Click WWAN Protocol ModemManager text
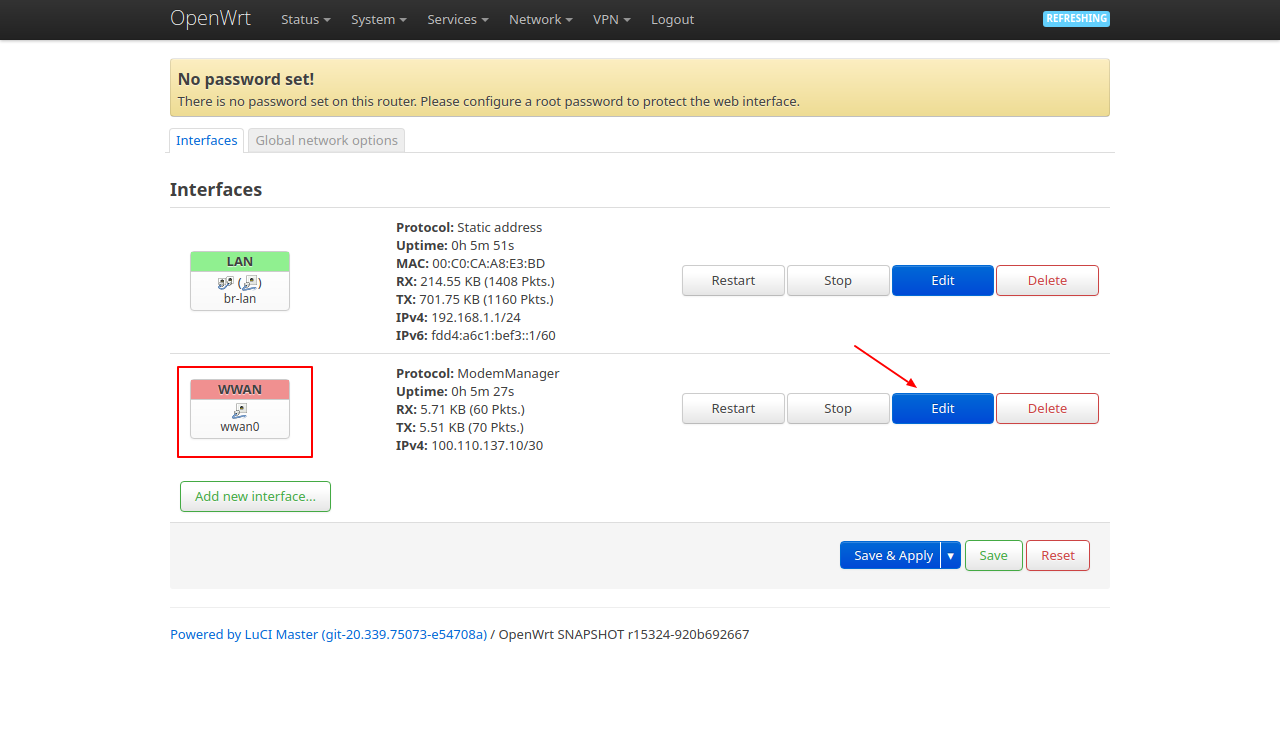1280x747 pixels. (508, 374)
